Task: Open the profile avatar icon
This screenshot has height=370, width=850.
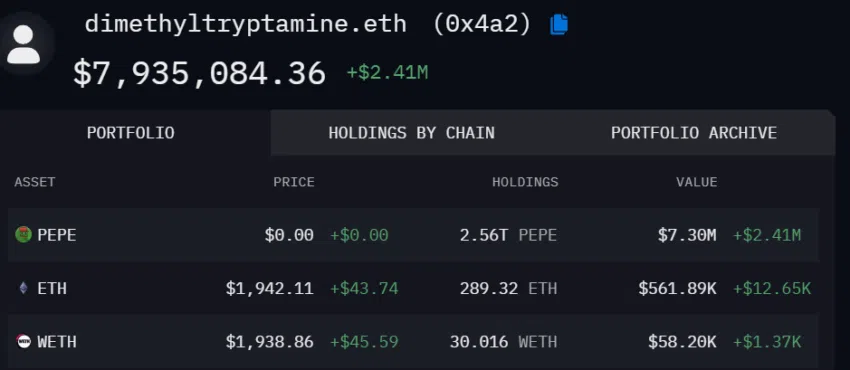Action: pos(24,44)
